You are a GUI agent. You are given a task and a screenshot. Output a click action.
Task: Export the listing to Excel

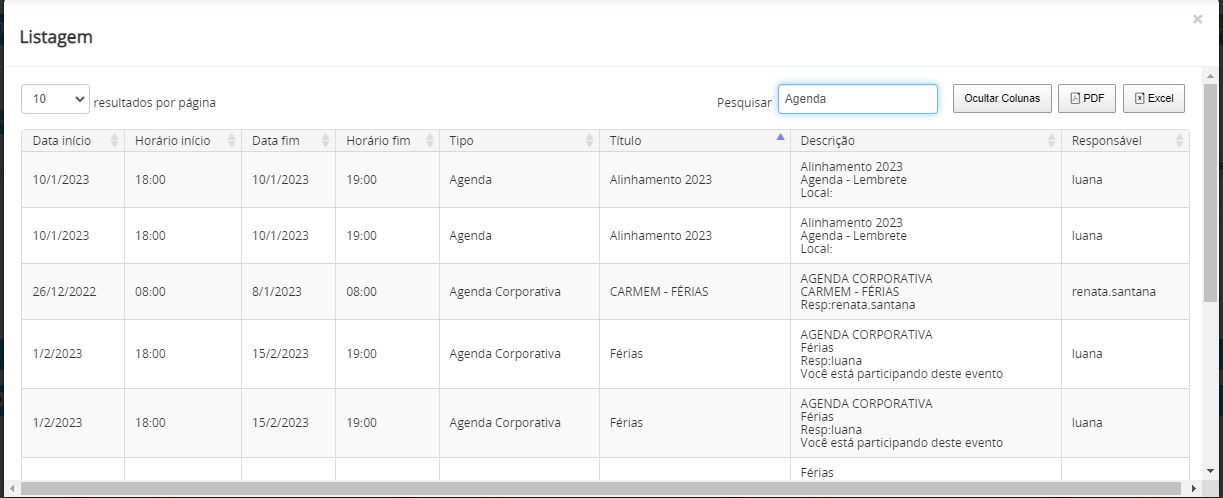point(1154,98)
